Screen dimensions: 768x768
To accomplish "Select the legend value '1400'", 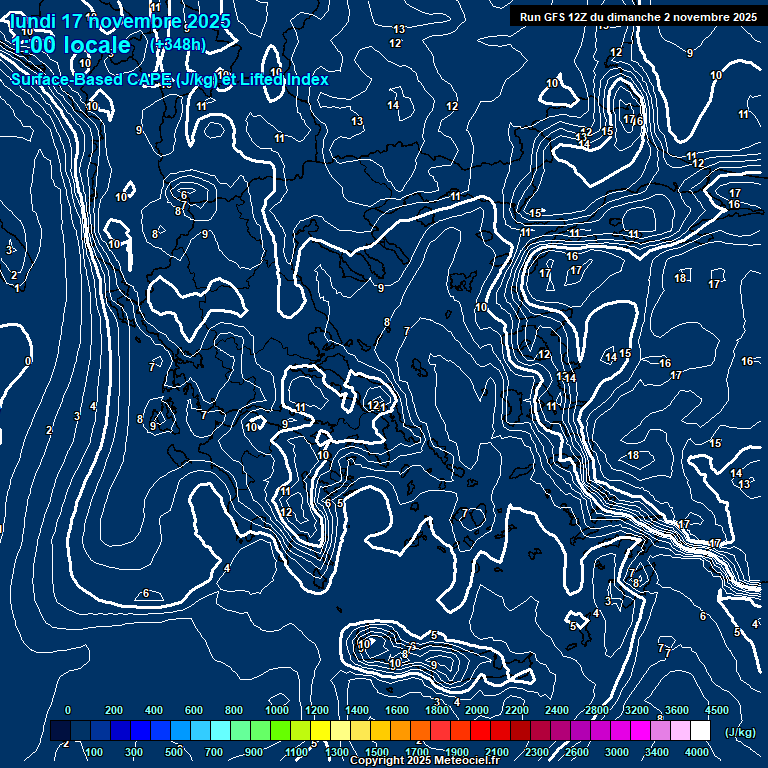I will (x=357, y=710).
